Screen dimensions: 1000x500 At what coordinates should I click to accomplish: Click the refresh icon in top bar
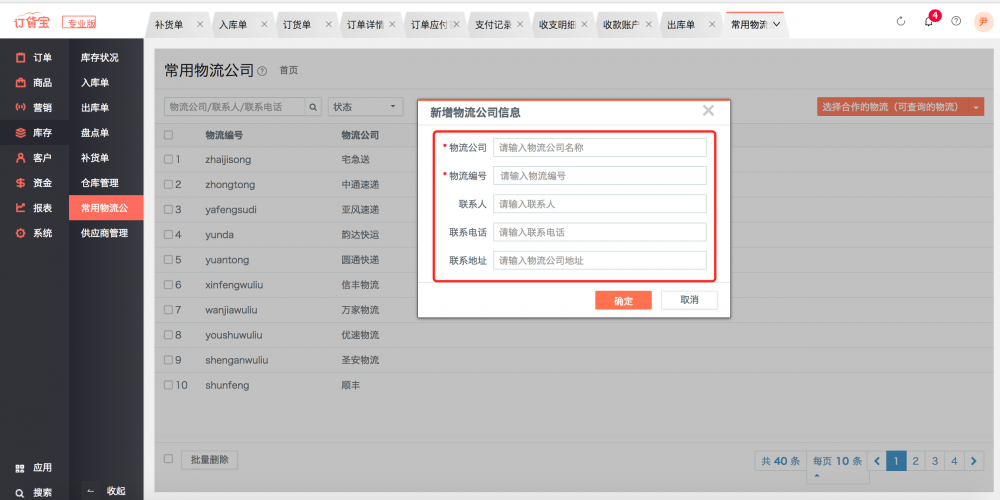[901, 21]
